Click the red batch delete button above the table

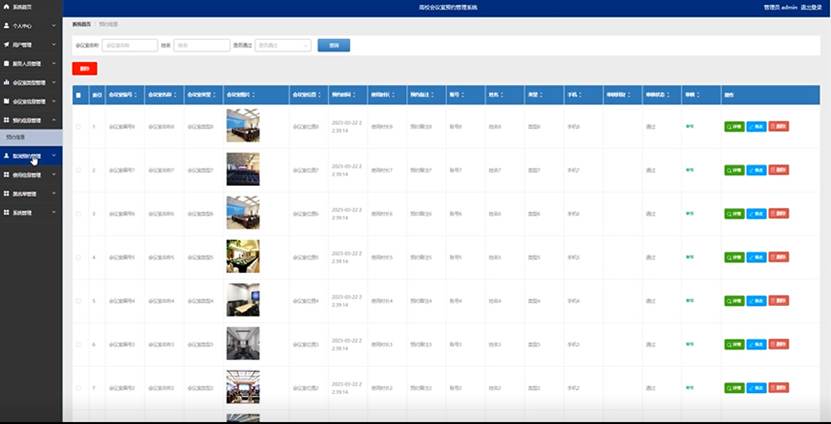(85, 68)
